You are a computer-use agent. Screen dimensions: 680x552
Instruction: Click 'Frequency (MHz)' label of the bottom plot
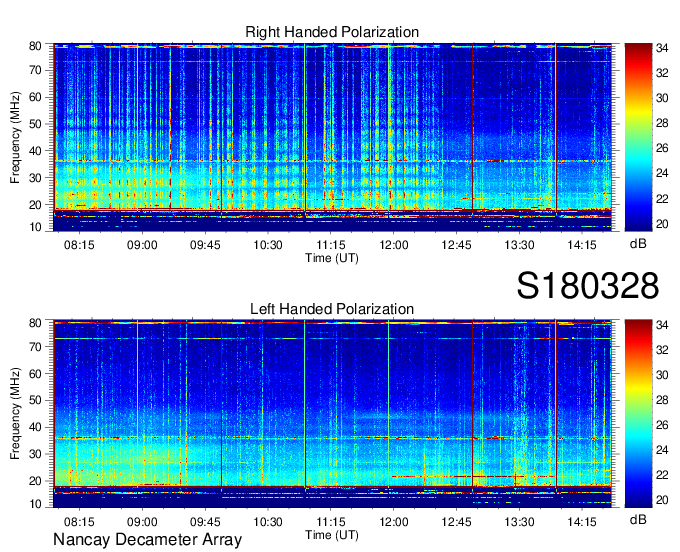pos(15,414)
